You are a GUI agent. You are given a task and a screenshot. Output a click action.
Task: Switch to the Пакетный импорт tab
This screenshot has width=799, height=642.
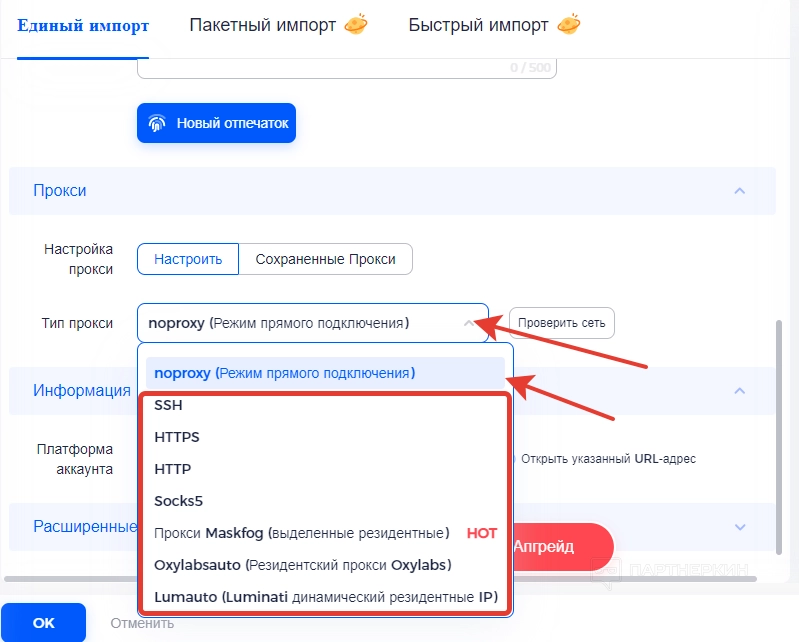click(x=262, y=25)
